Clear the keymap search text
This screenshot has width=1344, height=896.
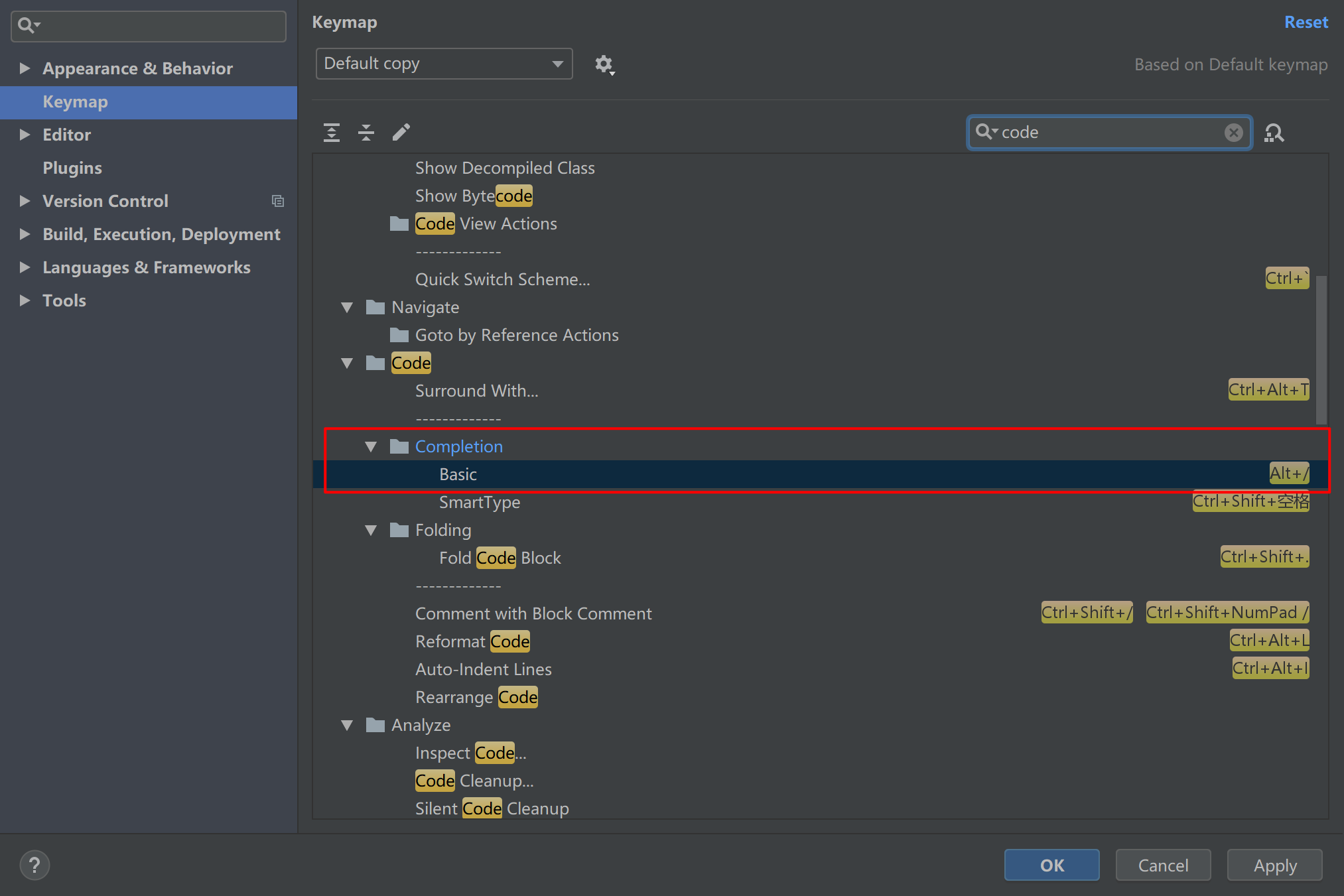1233,133
